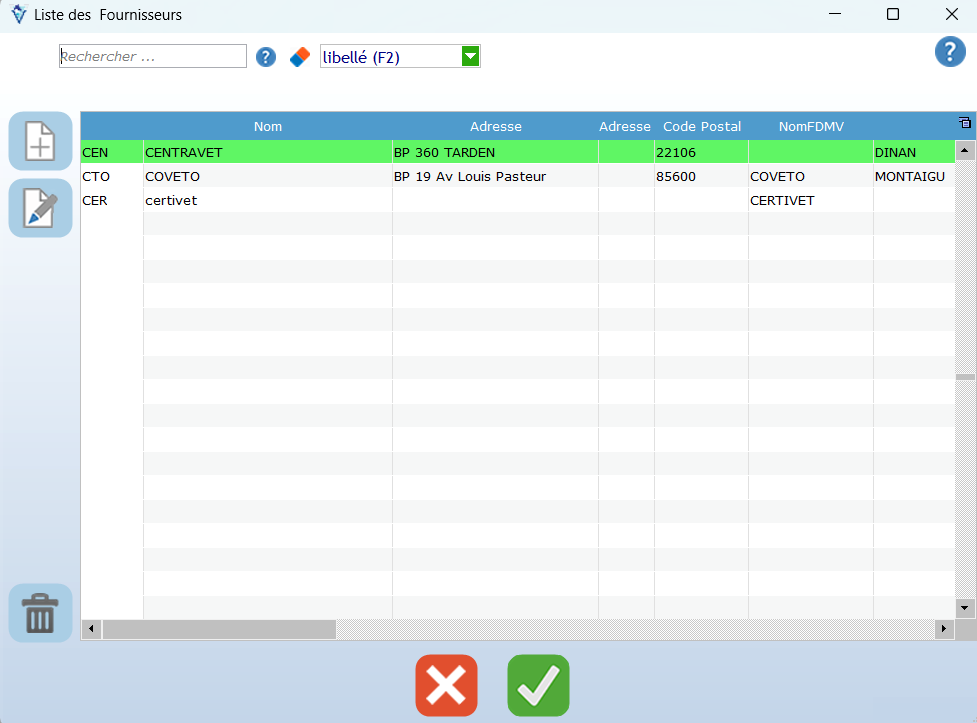Screen dimensions: 977x723
Task: Click the MONTAIGU city cell
Action: tap(914, 176)
